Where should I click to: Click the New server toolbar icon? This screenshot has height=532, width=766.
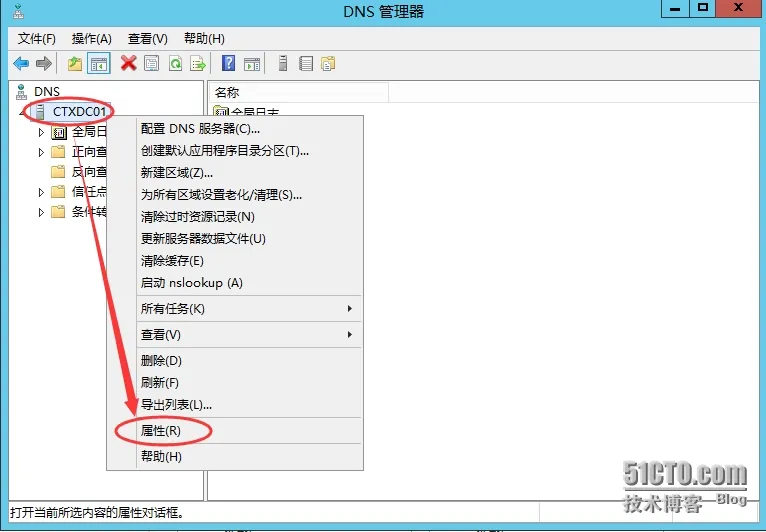(282, 64)
